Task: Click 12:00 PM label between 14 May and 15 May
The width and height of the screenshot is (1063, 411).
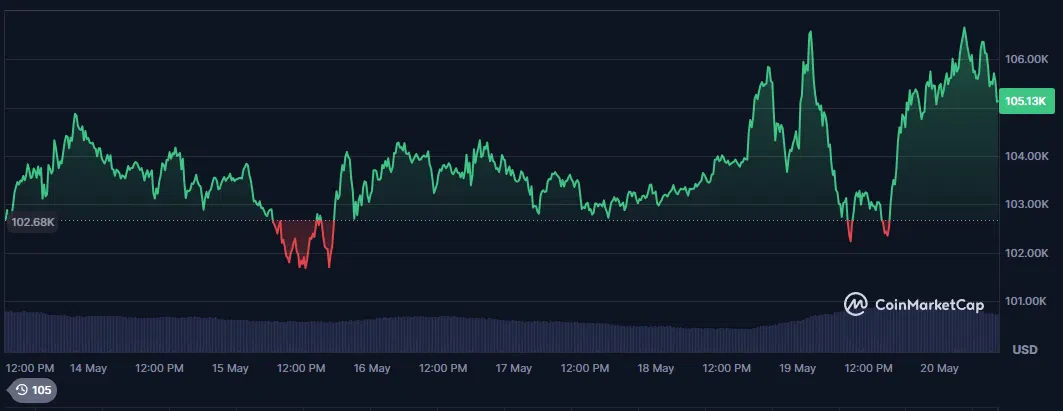Action: [159, 368]
